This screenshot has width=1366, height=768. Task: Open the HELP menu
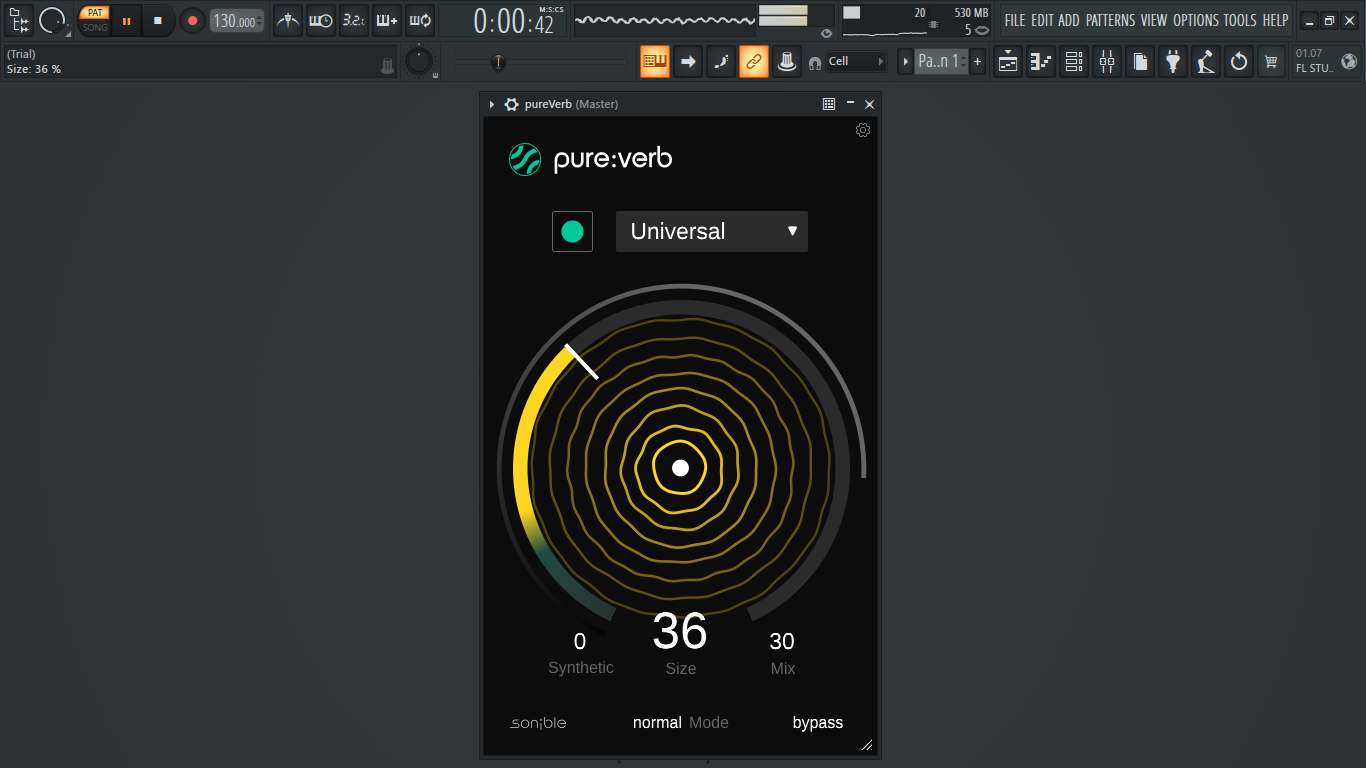point(1275,20)
